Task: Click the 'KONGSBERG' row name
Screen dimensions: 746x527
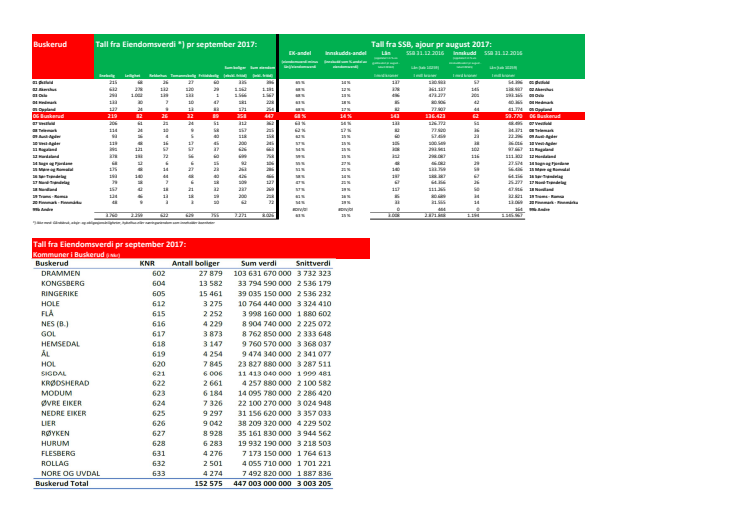Action: pyautogui.click(x=63, y=283)
